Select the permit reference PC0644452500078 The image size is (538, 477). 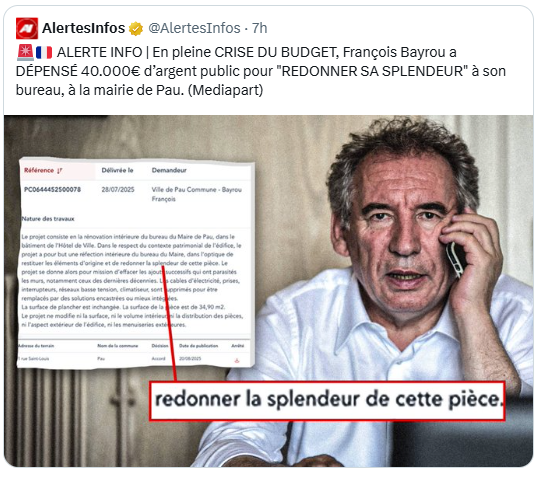pyautogui.click(x=52, y=189)
